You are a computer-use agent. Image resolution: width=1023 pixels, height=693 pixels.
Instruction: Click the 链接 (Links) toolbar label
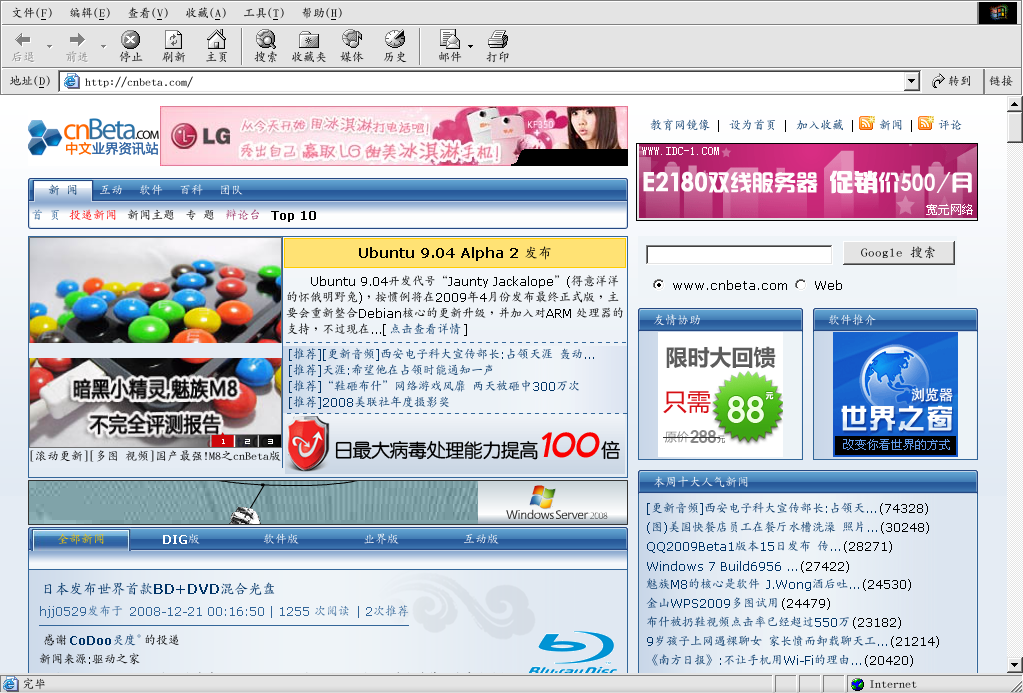coord(1001,81)
